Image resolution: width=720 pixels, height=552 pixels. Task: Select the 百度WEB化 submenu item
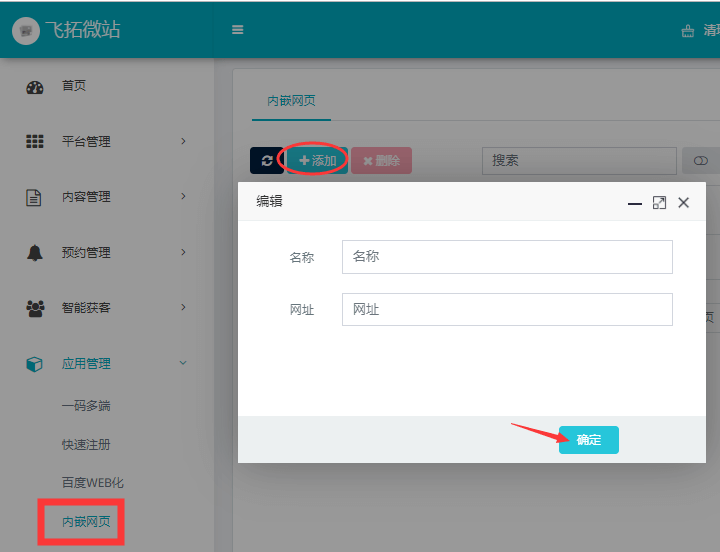93,483
